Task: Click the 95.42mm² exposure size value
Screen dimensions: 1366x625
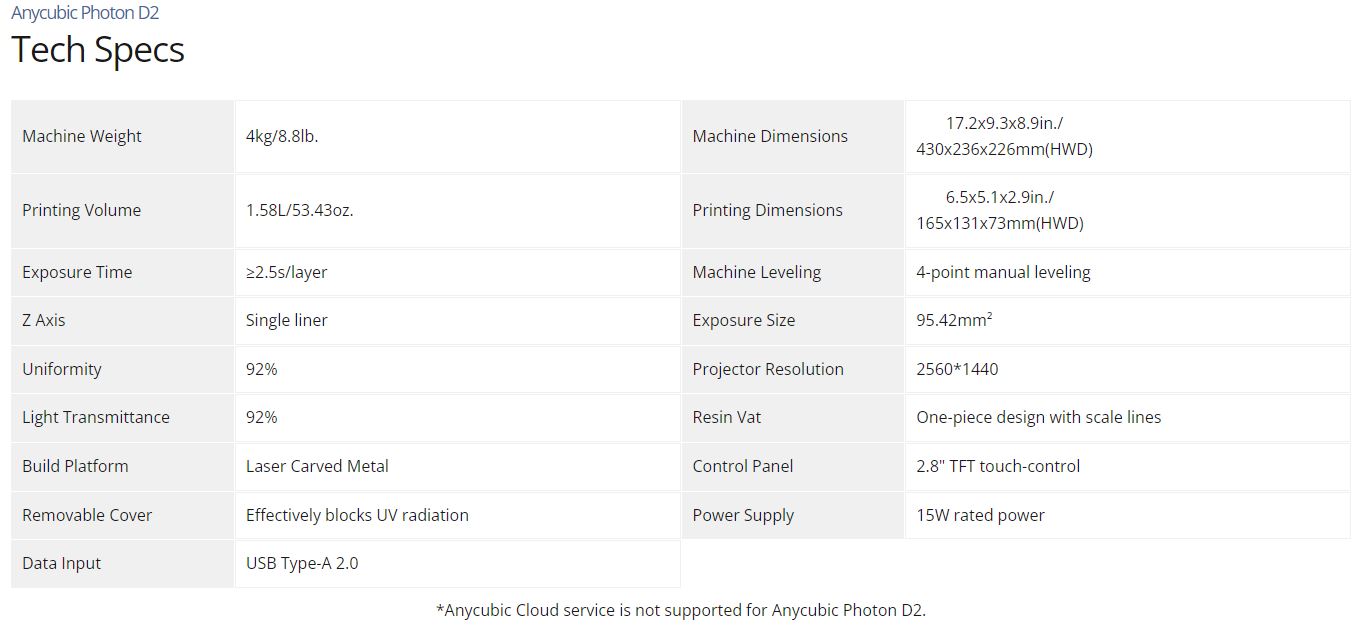Action: 954,320
